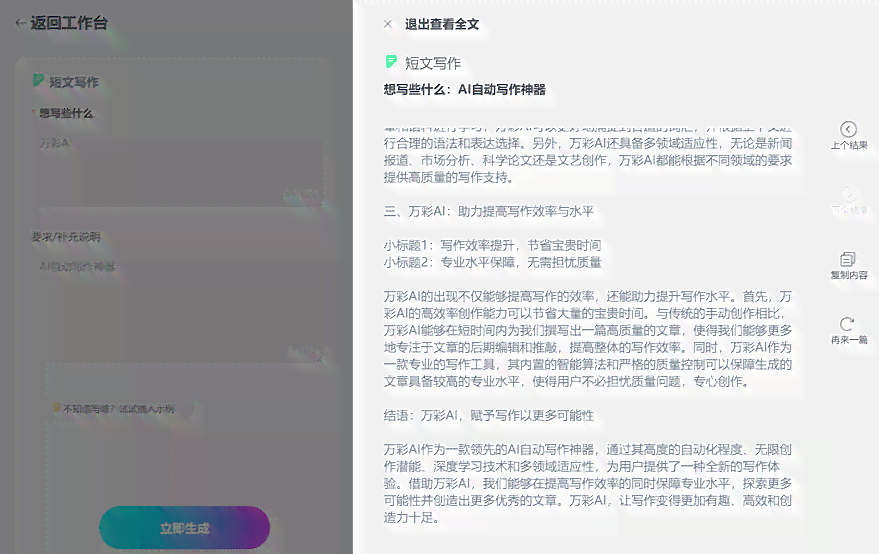The height and width of the screenshot is (554, 879).
Task: Click 不知道写啥？试试插入示例 link
Action: (119, 409)
